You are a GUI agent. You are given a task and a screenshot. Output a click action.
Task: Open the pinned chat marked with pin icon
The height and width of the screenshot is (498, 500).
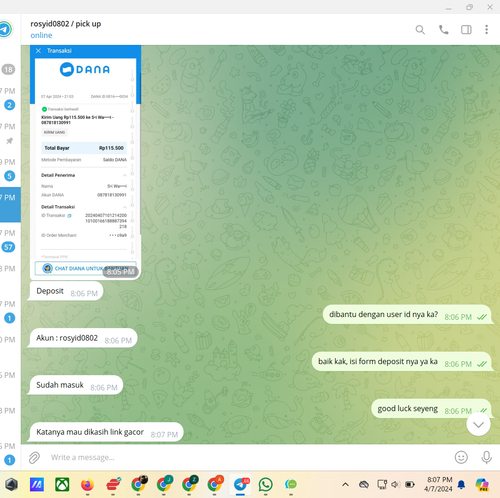pos(9,141)
